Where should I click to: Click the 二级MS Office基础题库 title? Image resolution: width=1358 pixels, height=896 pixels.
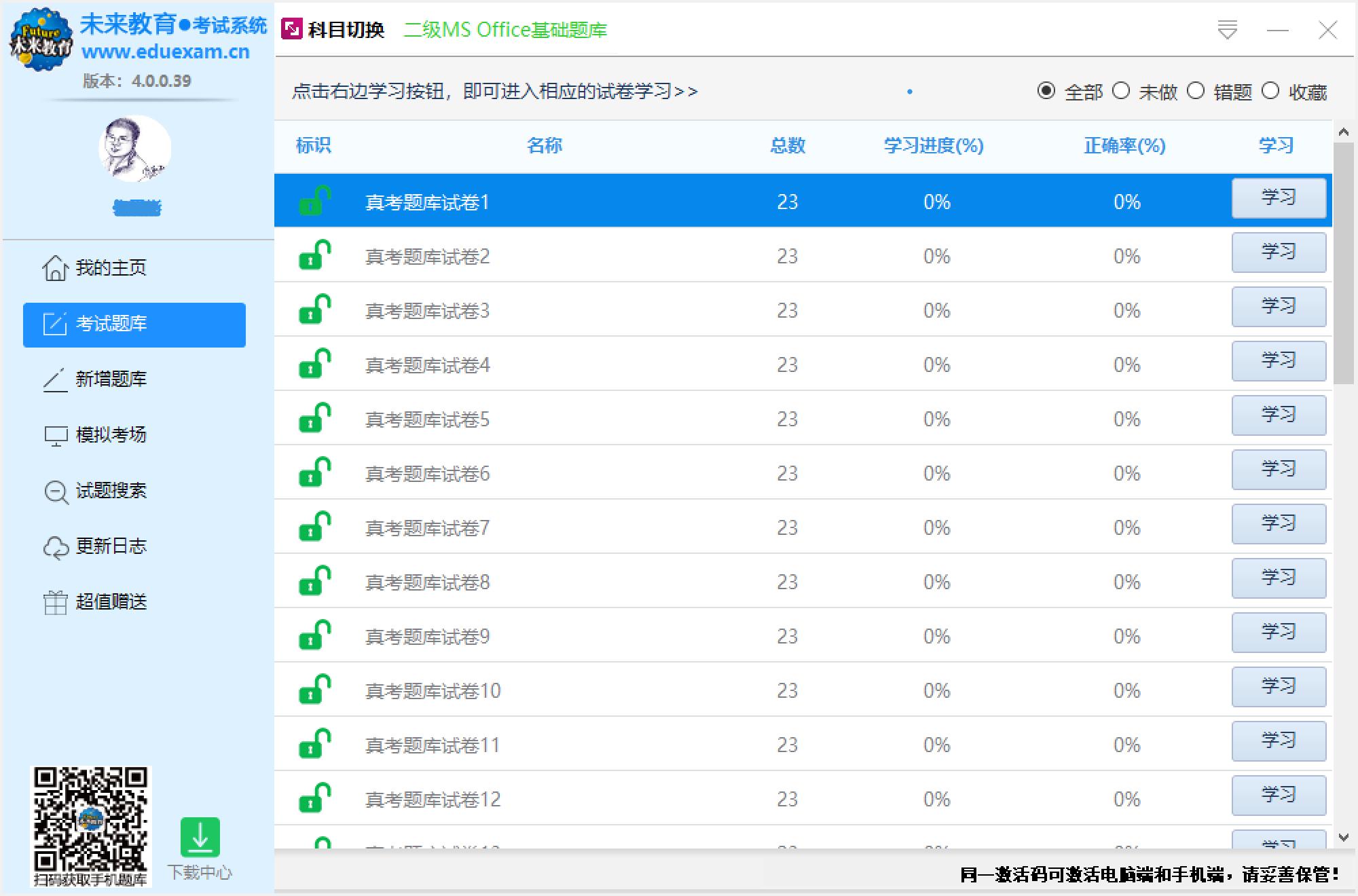(507, 30)
